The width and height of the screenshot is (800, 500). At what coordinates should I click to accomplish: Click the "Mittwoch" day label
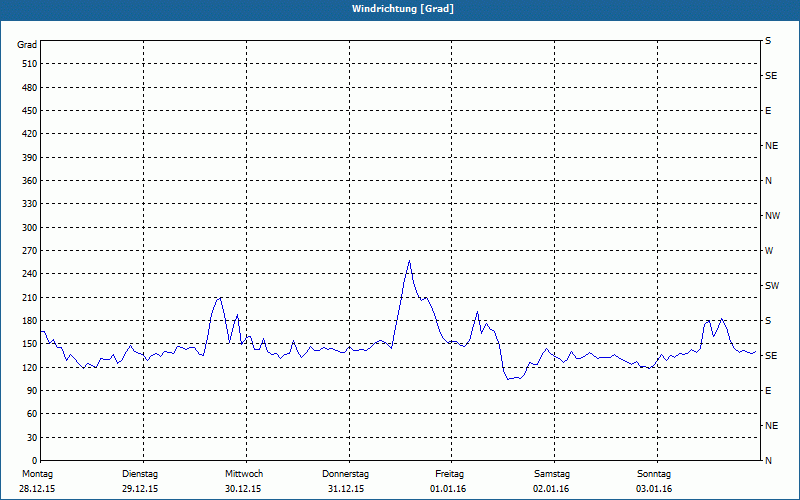[244, 474]
